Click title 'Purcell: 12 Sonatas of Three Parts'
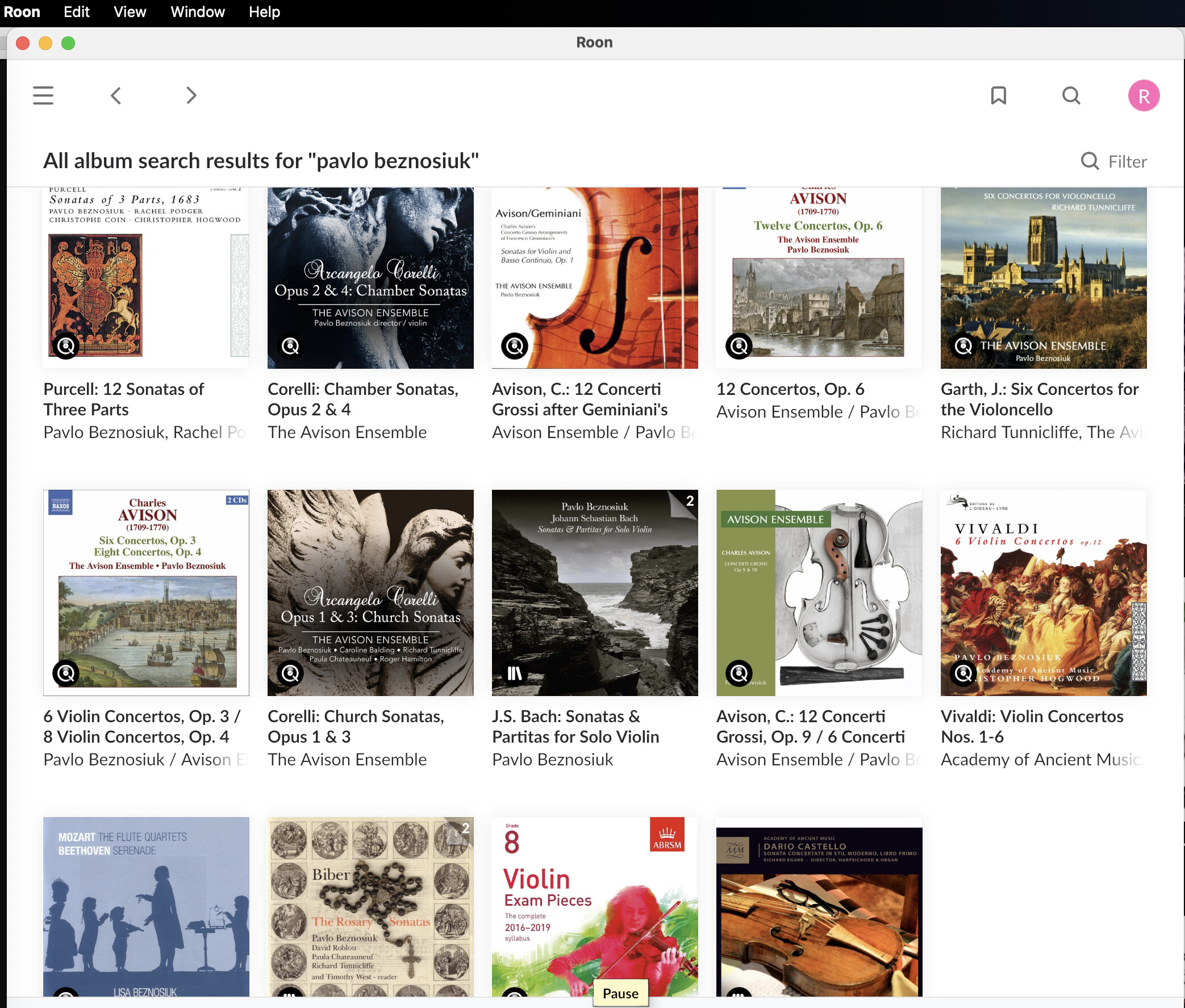 coord(123,399)
